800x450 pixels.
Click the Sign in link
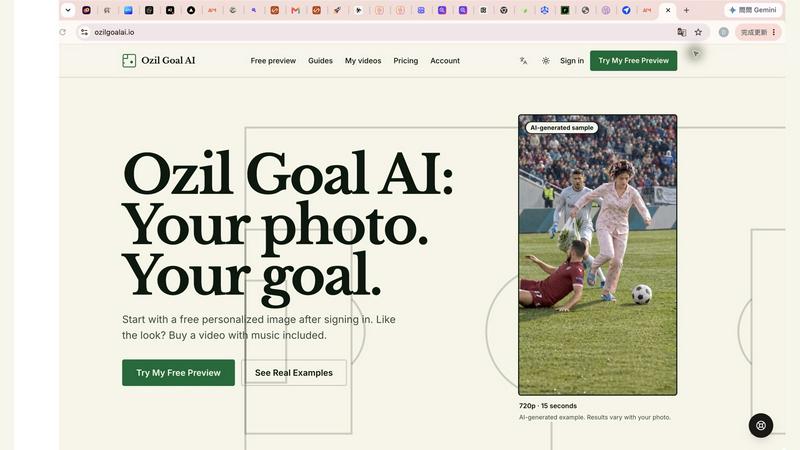click(x=571, y=61)
